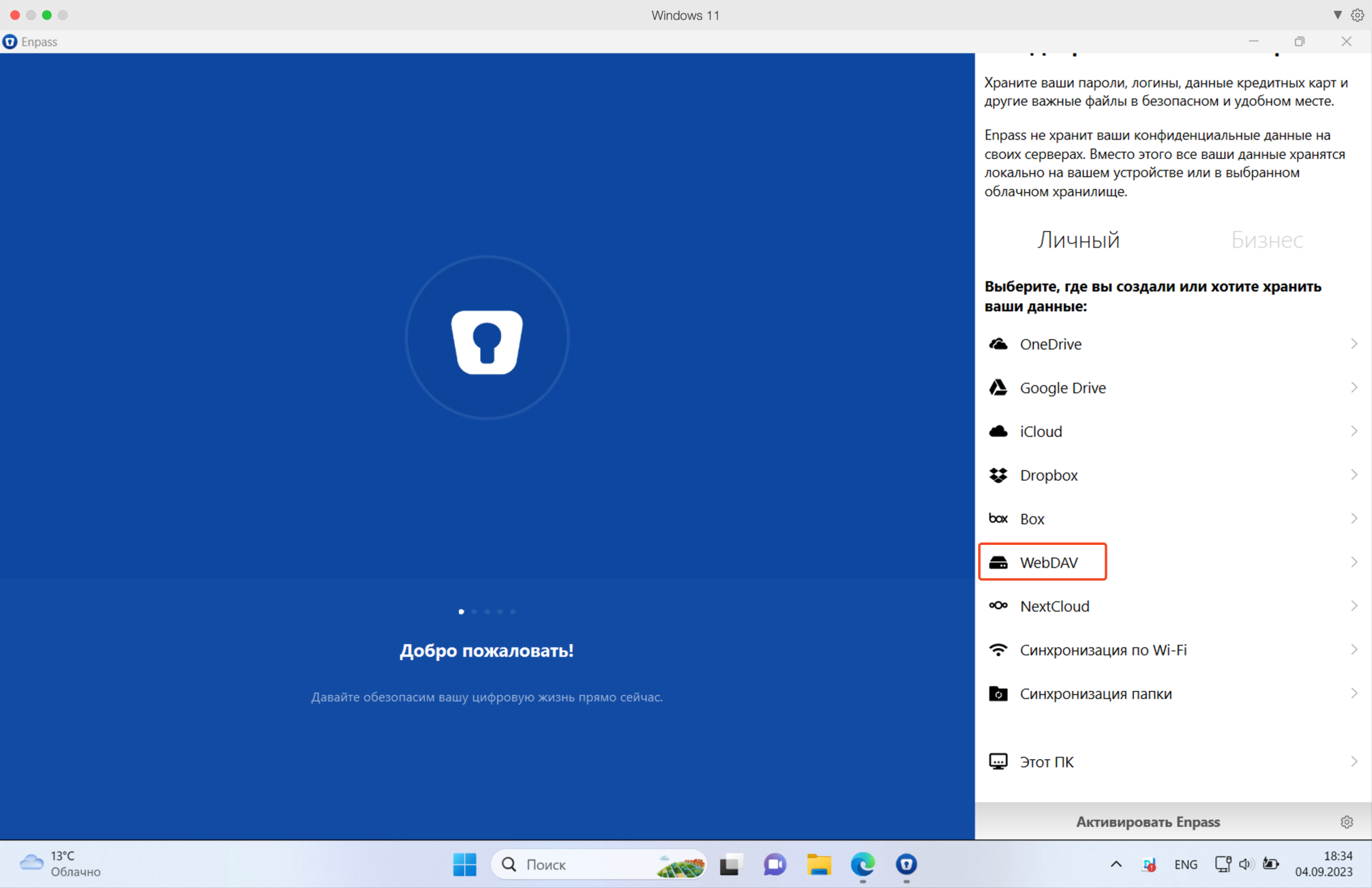Expand NextCloud option chevron

click(1354, 606)
